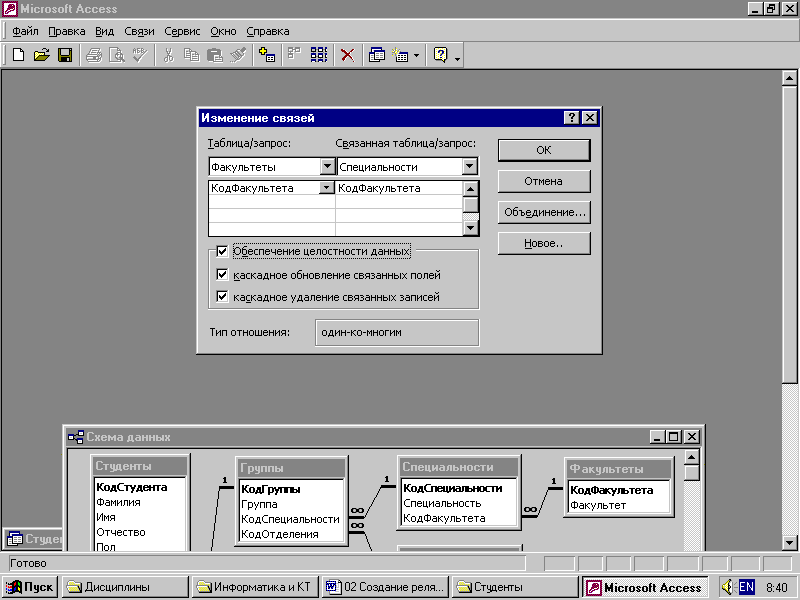Open the left КодФакультета field dropdown arrow
This screenshot has height=600, width=800.
click(327, 188)
